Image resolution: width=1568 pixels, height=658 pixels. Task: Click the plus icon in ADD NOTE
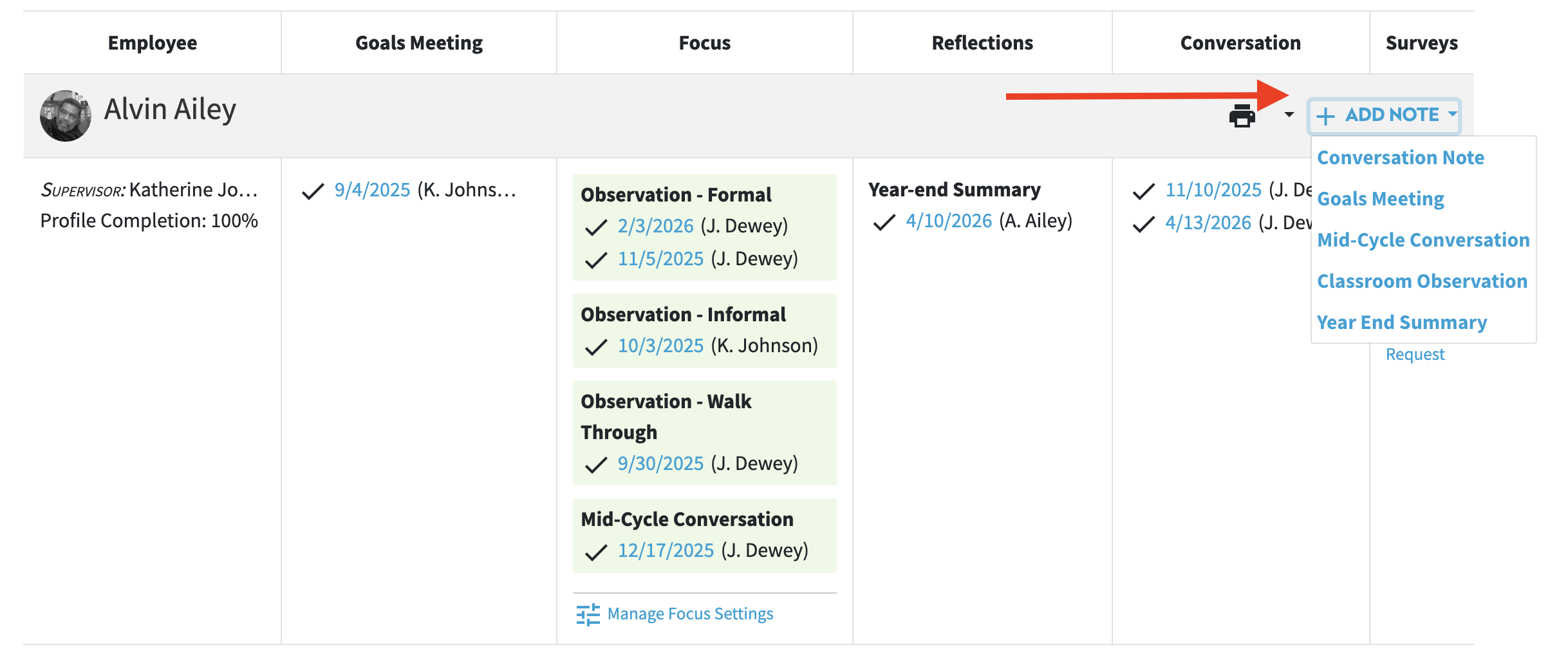pyautogui.click(x=1325, y=117)
